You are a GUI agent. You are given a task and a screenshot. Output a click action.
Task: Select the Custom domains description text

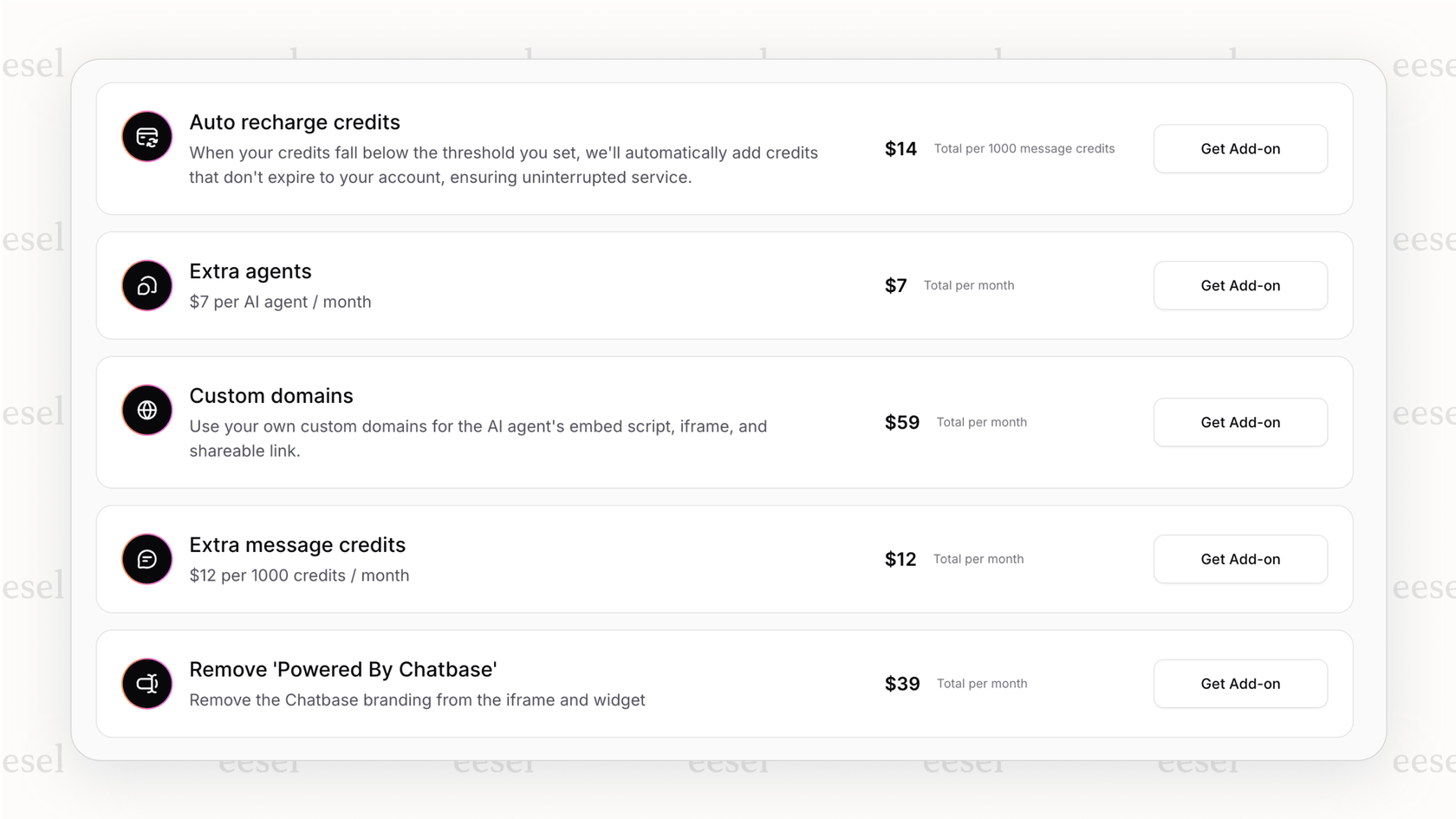[x=478, y=438]
